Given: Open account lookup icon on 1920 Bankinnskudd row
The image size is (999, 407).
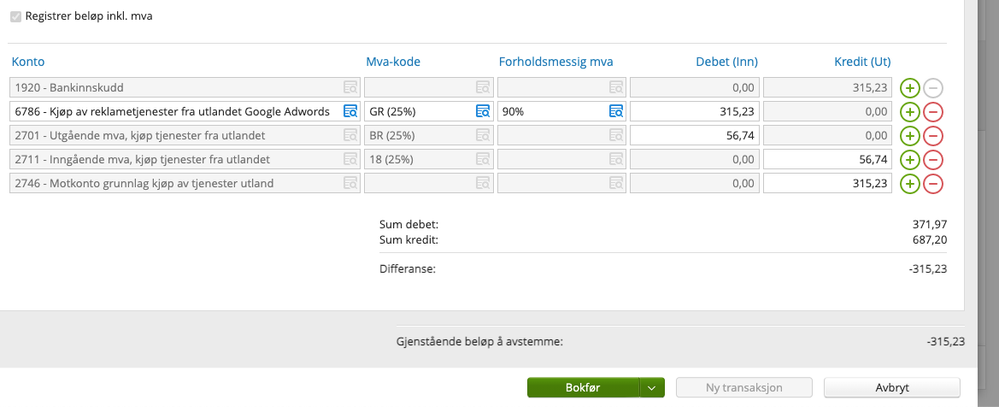Looking at the screenshot, I should tap(350, 87).
